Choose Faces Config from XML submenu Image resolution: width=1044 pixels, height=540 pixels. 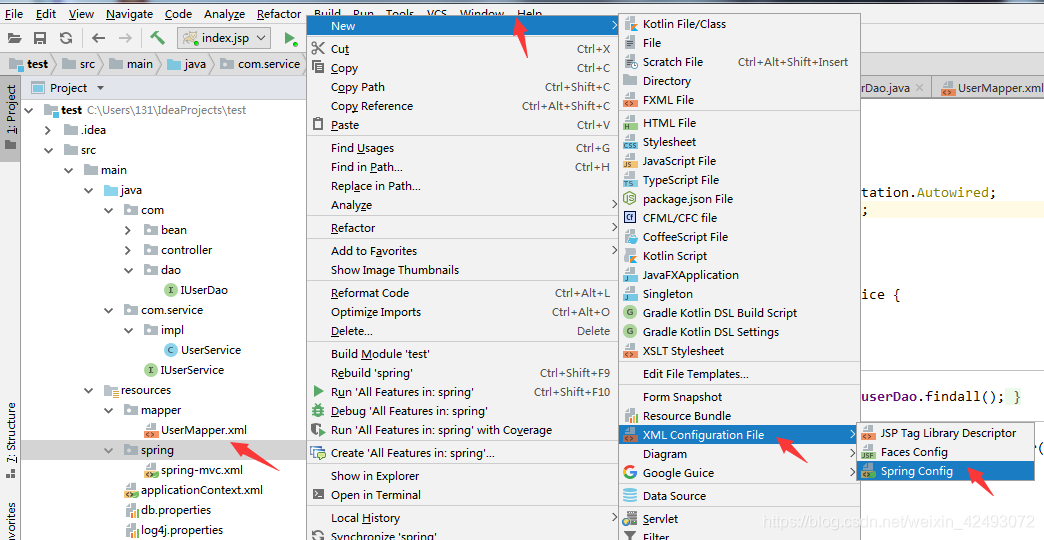pos(946,452)
